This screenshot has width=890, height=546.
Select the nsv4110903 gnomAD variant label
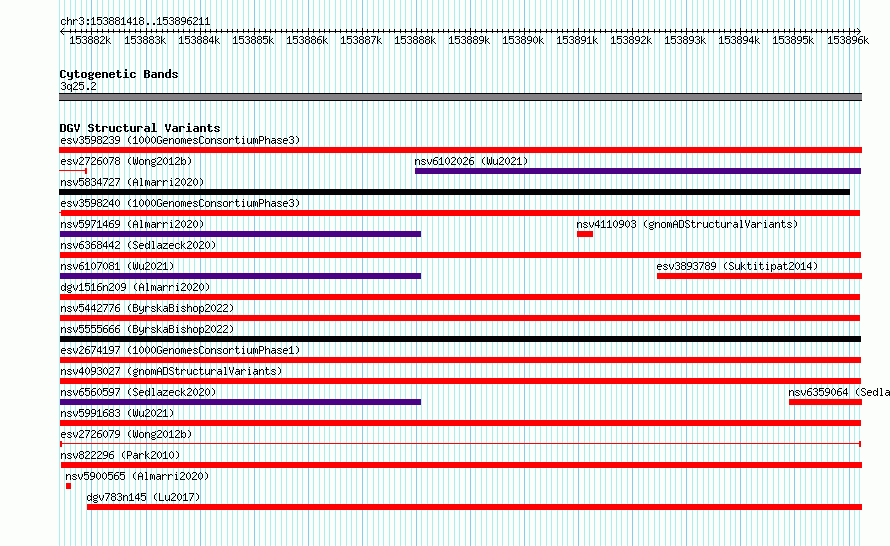pyautogui.click(x=687, y=224)
